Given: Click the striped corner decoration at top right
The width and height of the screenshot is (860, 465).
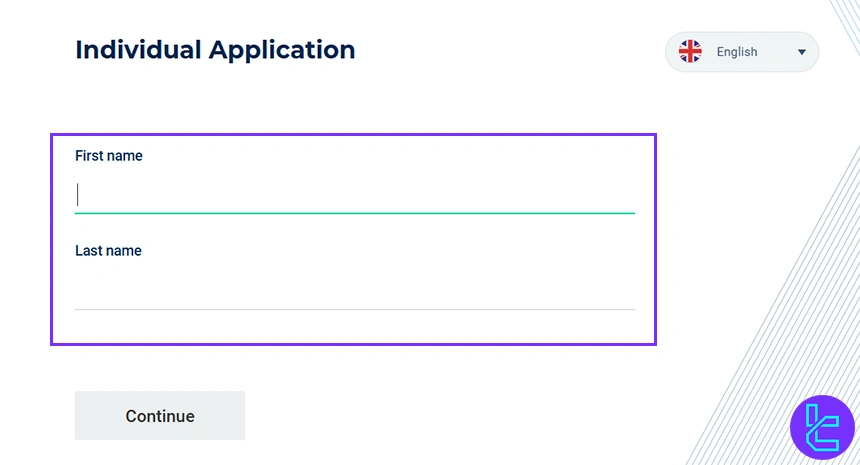Looking at the screenshot, I should point(846,20).
